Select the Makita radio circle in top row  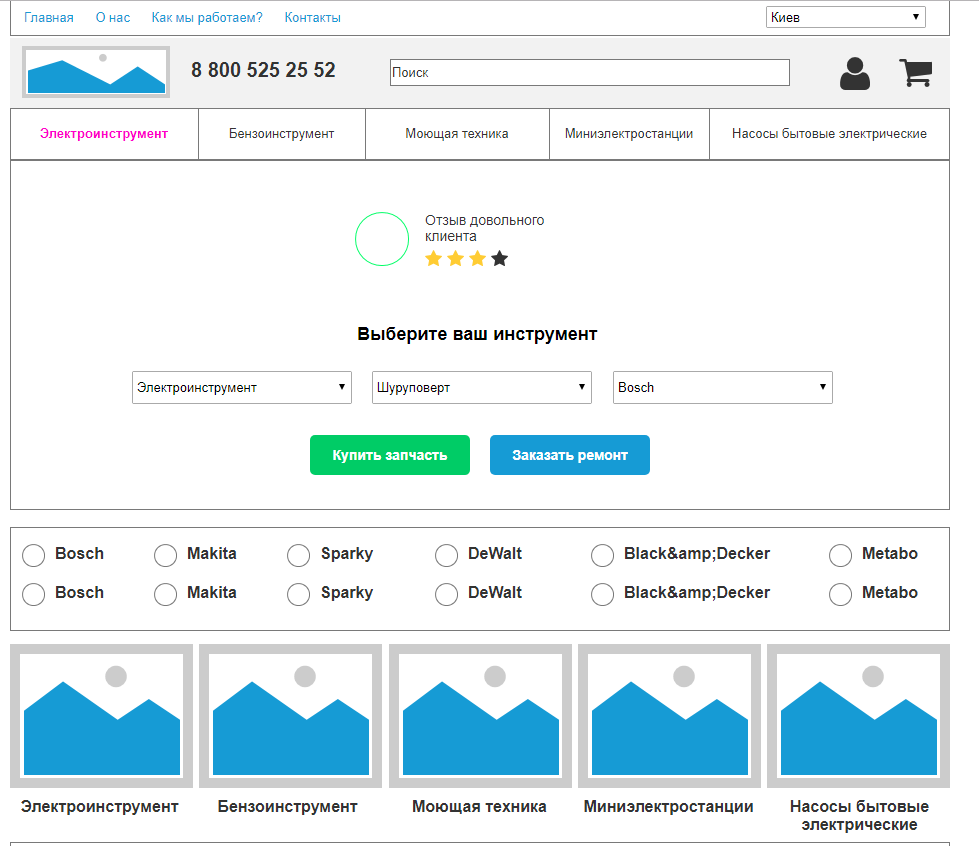click(x=166, y=555)
